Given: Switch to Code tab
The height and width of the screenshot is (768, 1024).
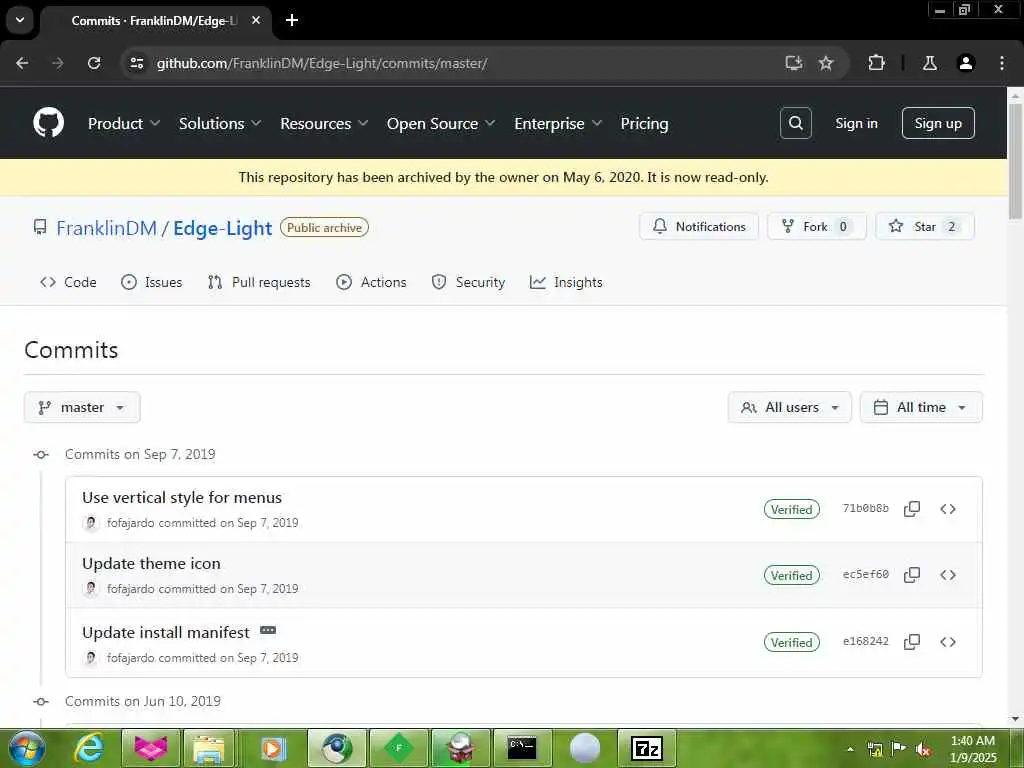Looking at the screenshot, I should 68,282.
